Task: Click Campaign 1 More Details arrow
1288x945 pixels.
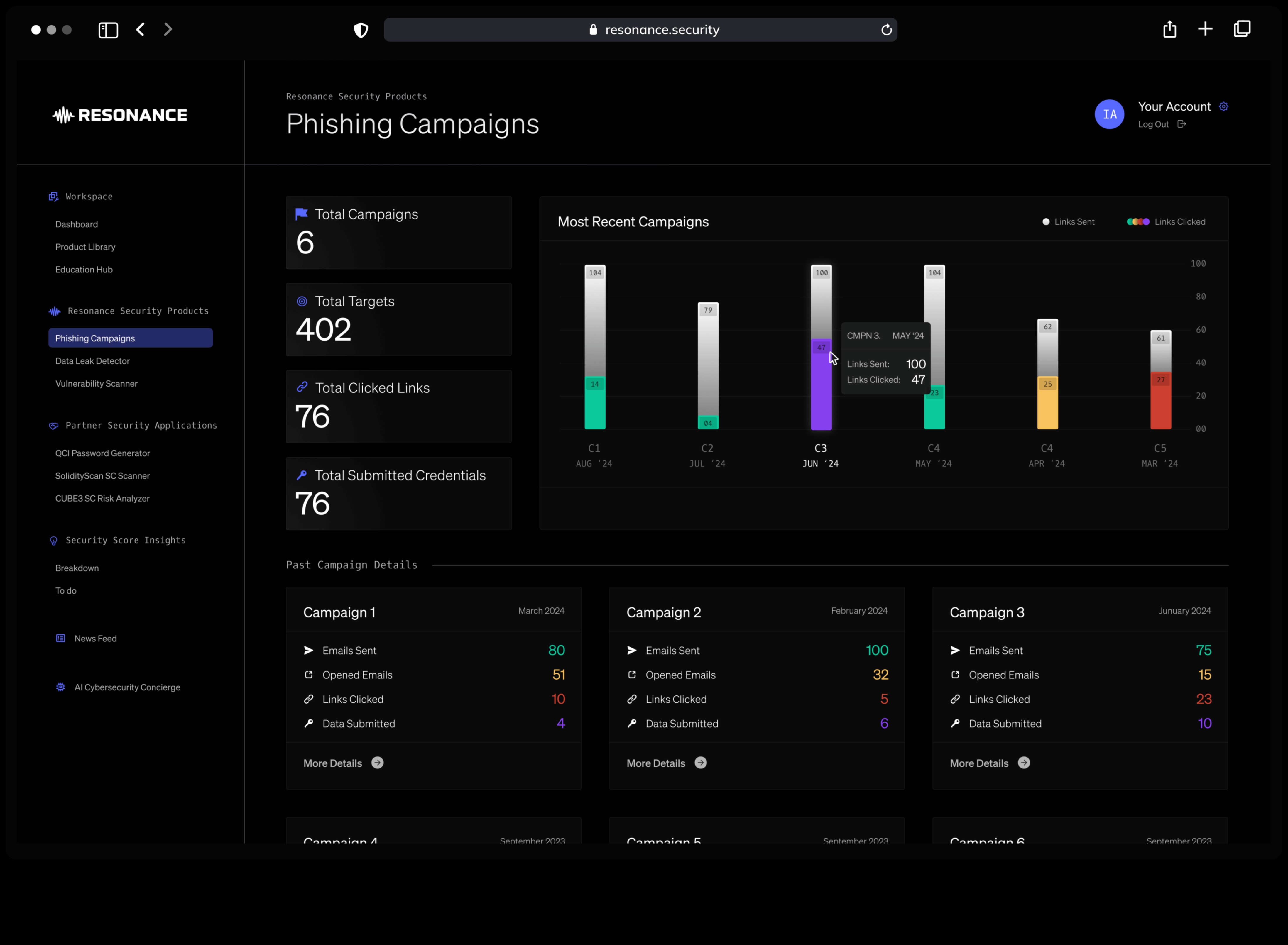Action: tap(377, 763)
